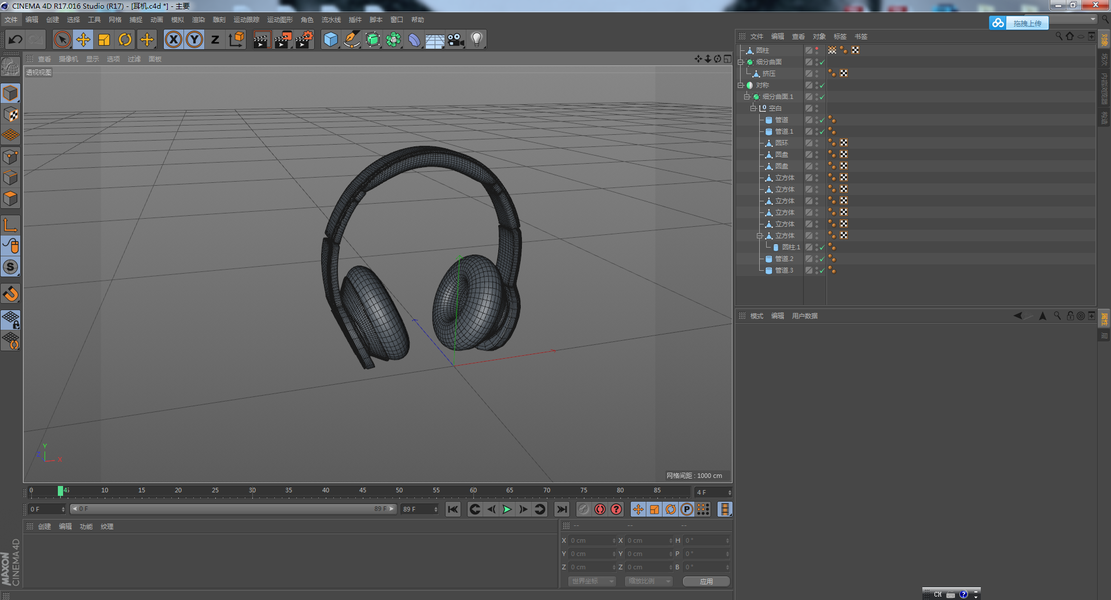This screenshot has width=1111, height=600.
Task: Open the 摄像机 viewport menu
Action: [x=69, y=60]
